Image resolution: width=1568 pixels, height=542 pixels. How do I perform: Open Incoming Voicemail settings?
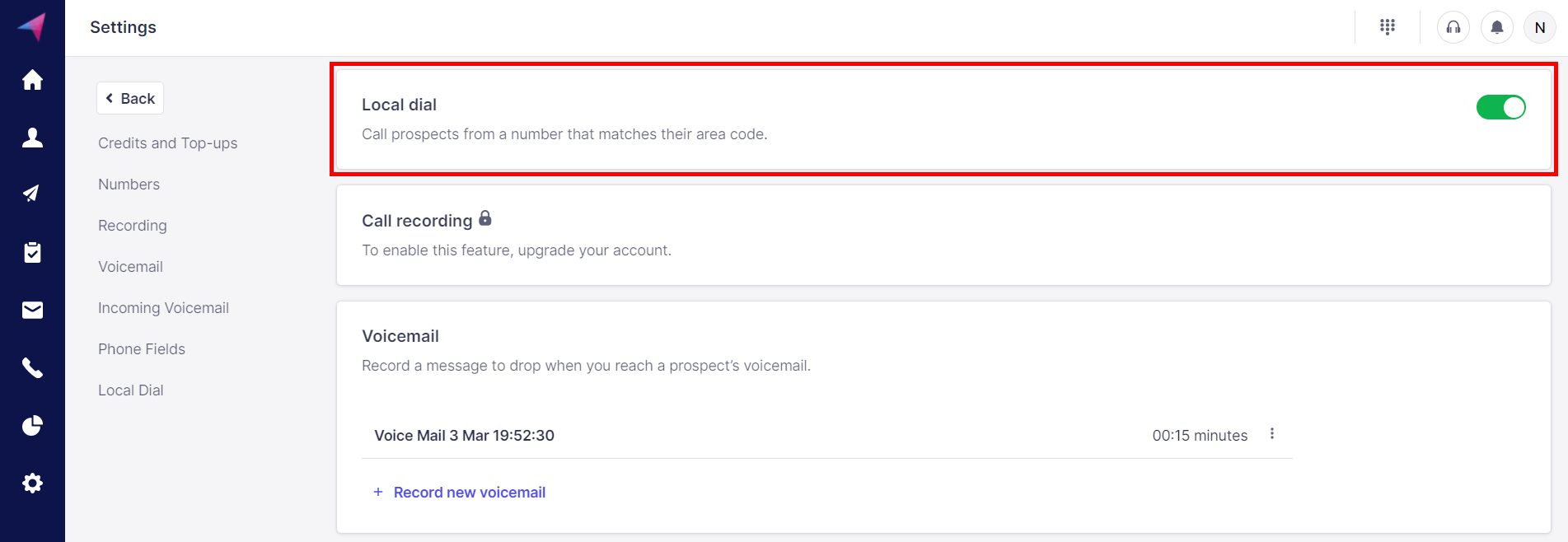(163, 308)
